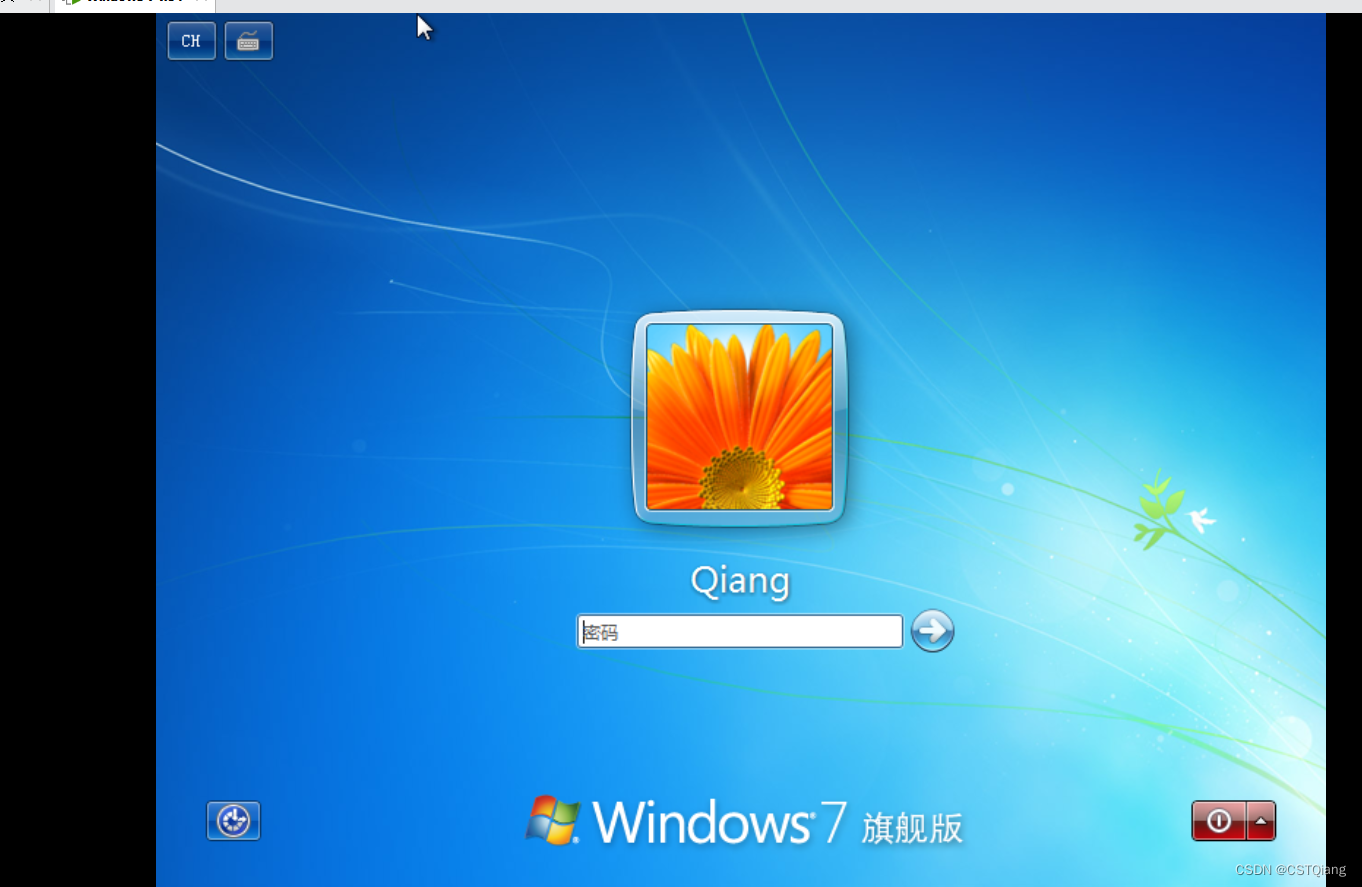Click the CH input language button

[x=191, y=41]
